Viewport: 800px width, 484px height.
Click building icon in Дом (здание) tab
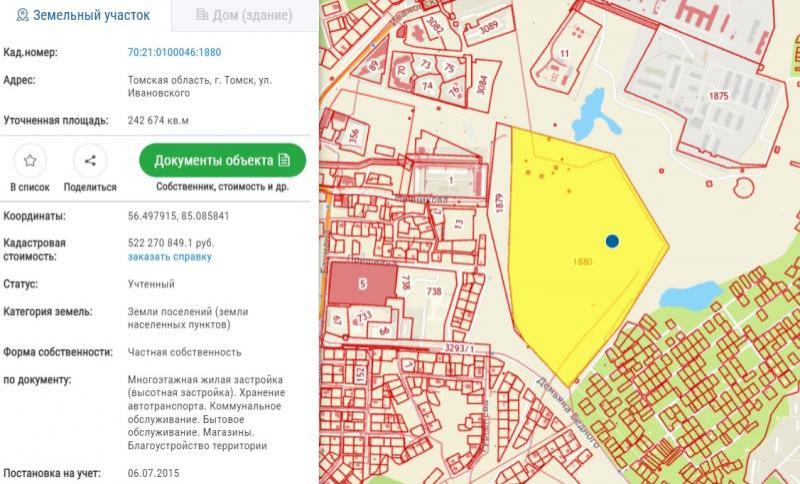pyautogui.click(x=203, y=16)
